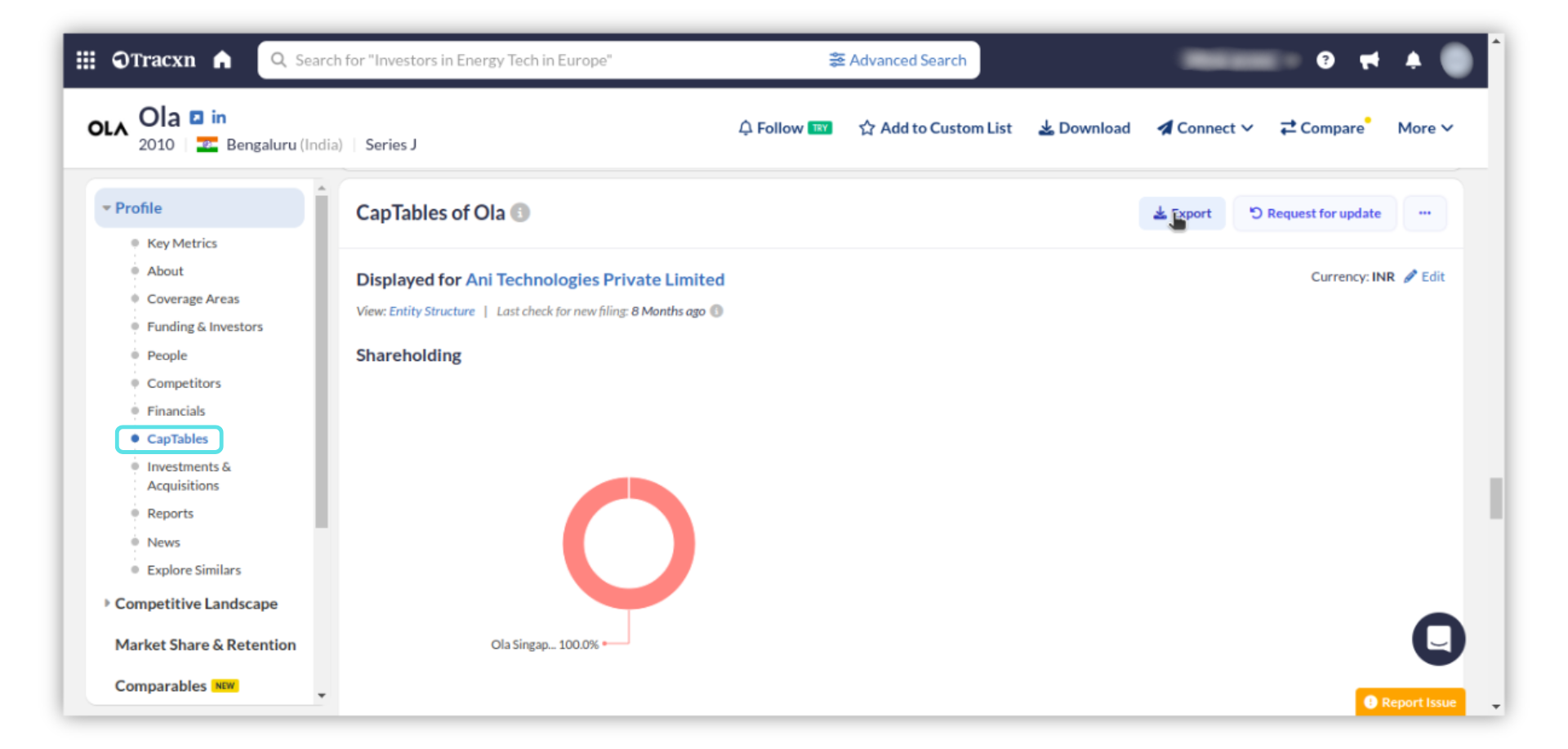
Task: Open the help question mark icon
Action: pyautogui.click(x=1325, y=60)
